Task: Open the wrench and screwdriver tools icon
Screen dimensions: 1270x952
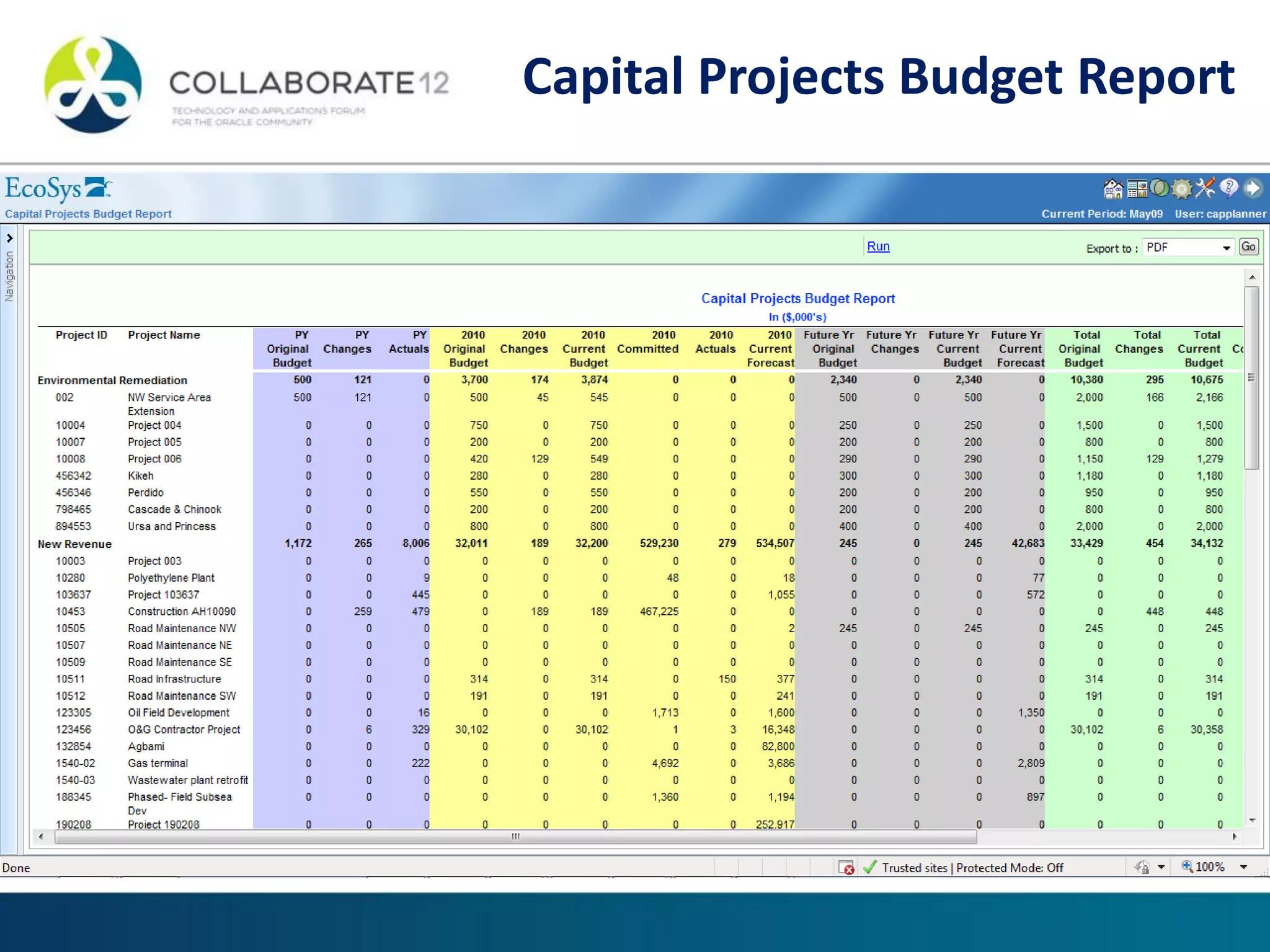Action: pos(1205,188)
